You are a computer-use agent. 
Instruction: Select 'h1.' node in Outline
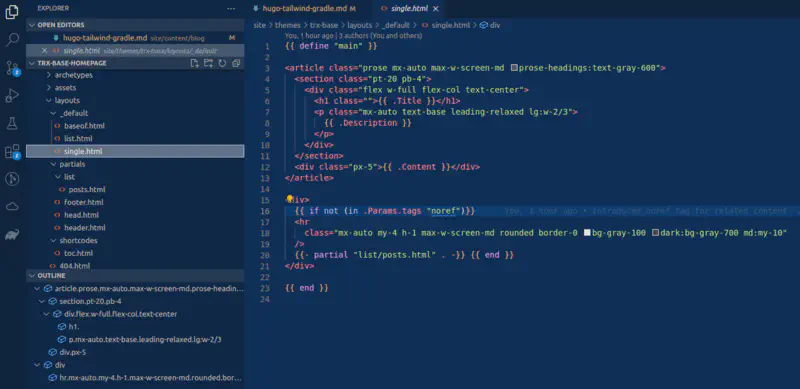tap(73, 327)
